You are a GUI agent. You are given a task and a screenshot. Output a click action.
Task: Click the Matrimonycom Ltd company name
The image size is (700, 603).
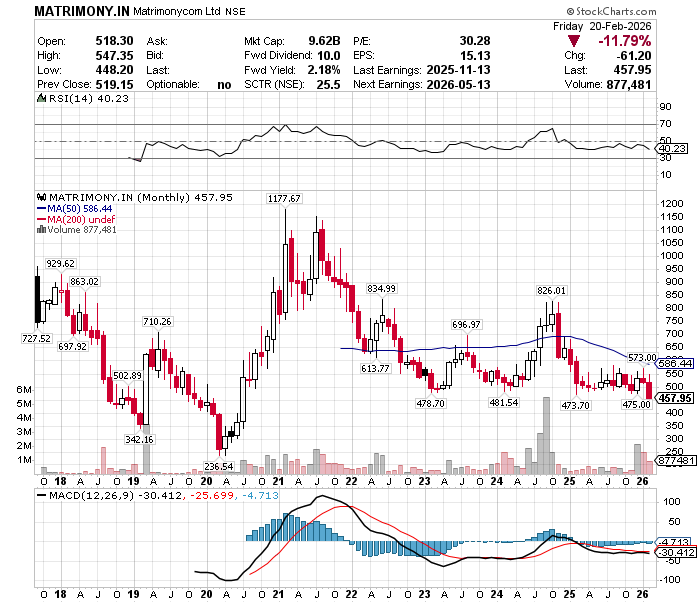point(177,12)
